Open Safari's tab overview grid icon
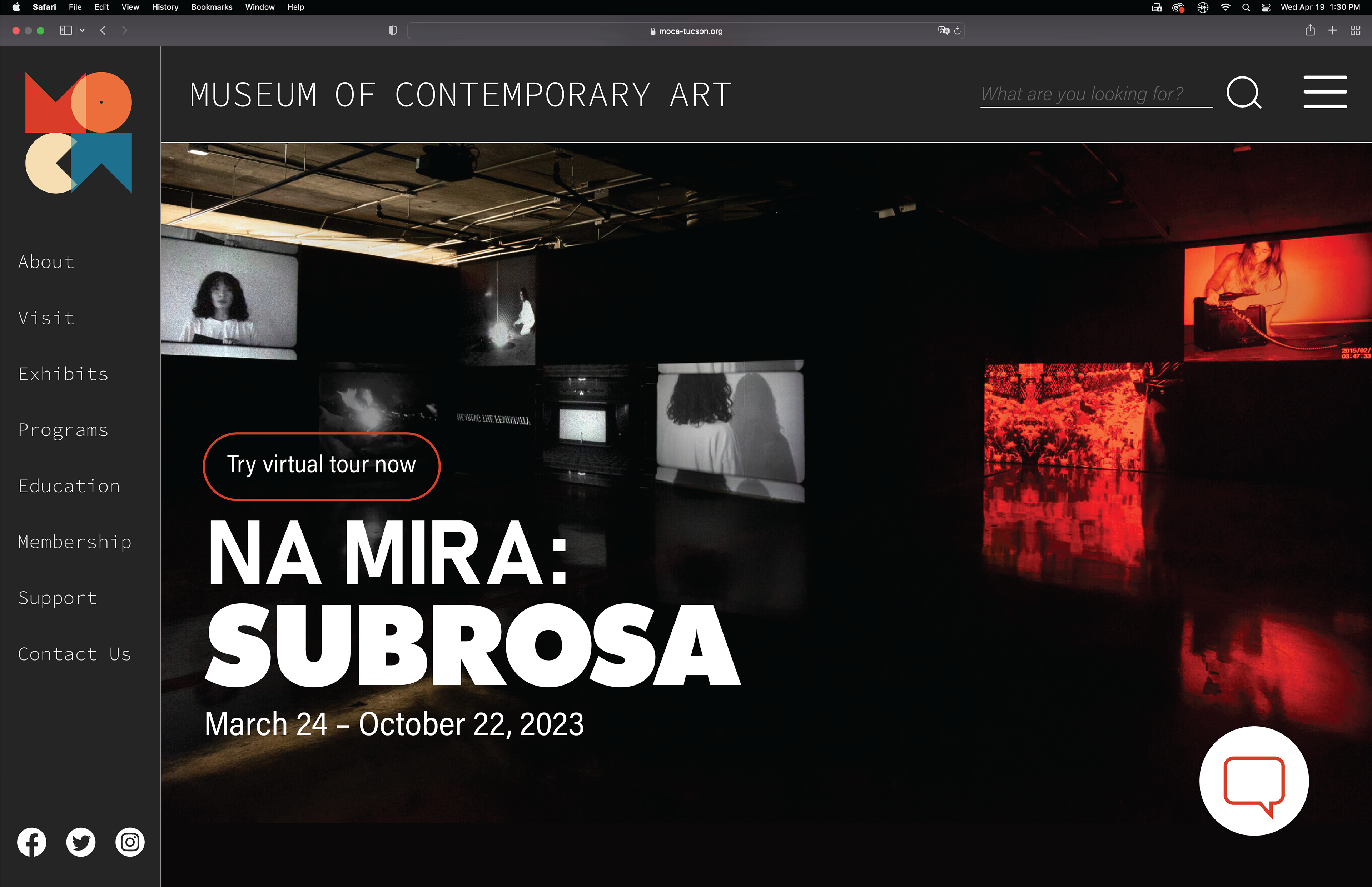The image size is (1372, 887). point(1355,30)
